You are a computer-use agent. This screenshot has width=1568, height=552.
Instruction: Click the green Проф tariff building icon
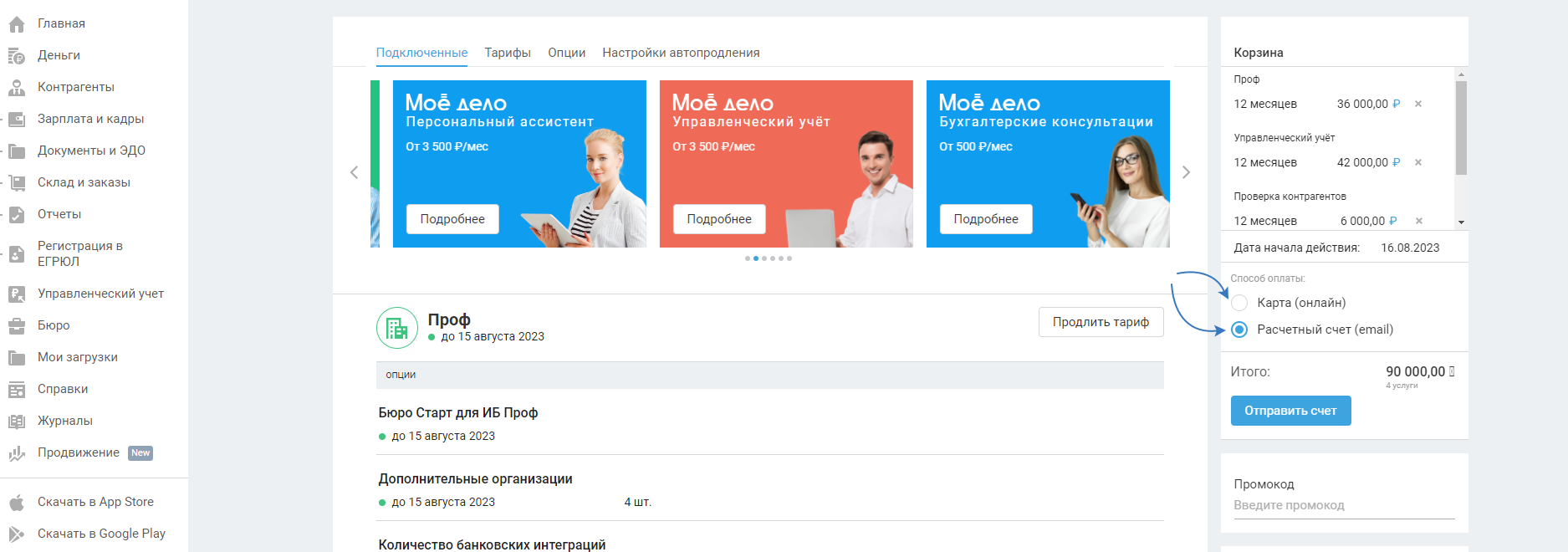397,328
